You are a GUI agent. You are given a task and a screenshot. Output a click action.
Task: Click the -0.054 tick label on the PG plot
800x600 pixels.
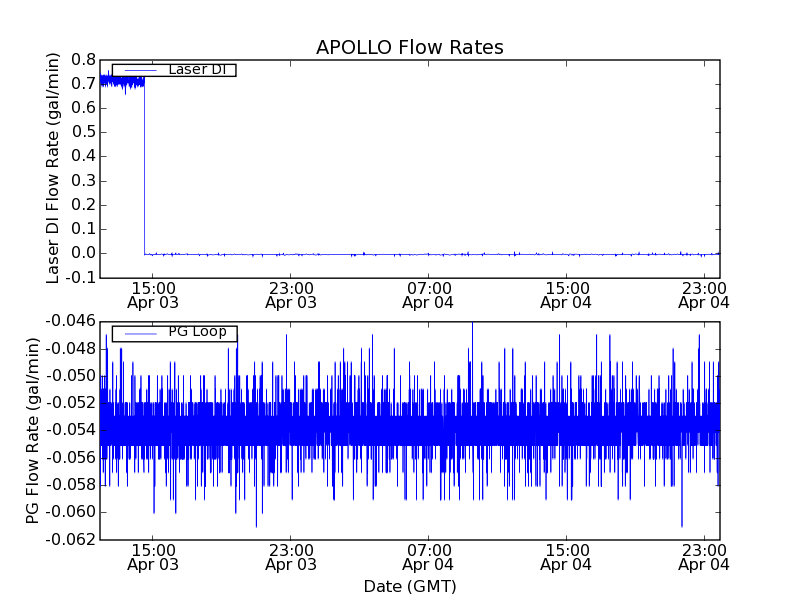[70, 430]
